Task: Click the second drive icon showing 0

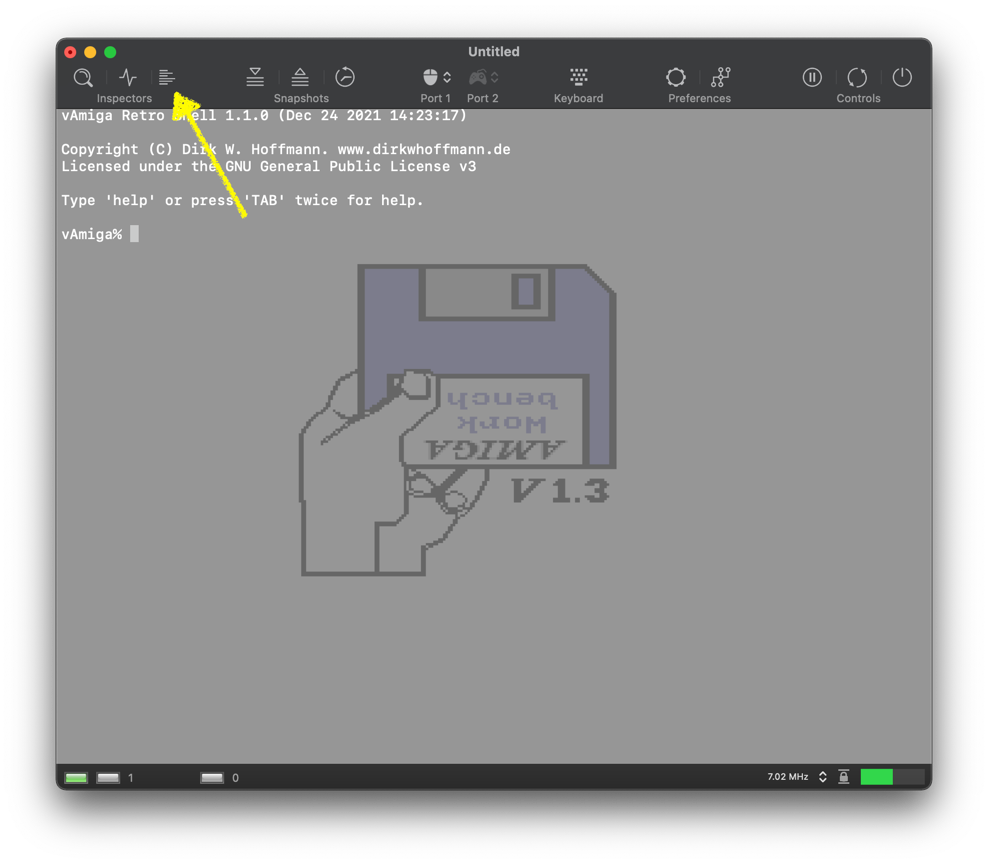Action: (212, 778)
